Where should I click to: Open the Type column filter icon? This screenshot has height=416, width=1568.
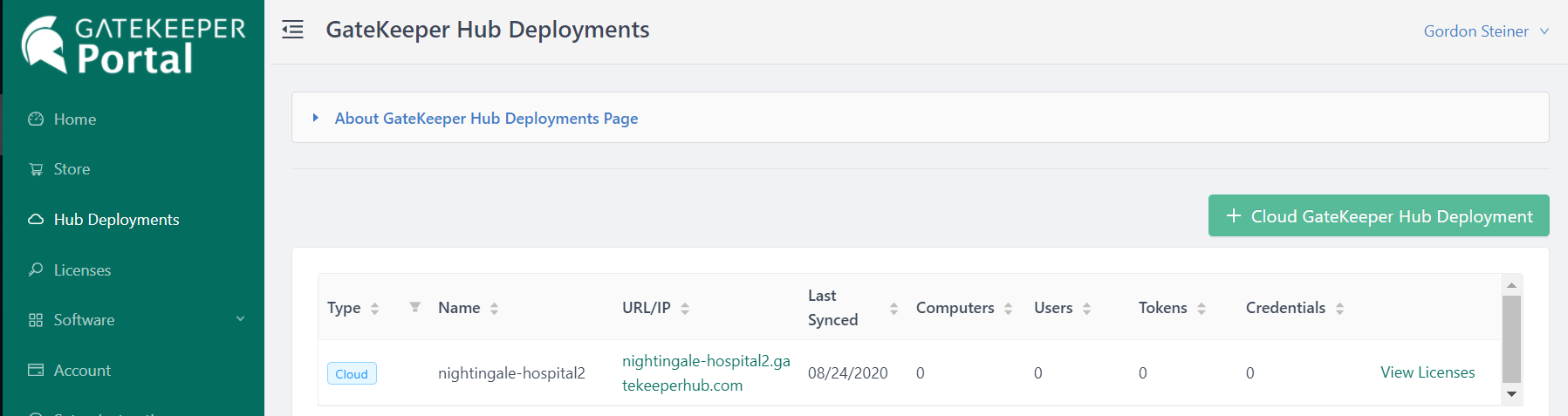click(x=415, y=307)
